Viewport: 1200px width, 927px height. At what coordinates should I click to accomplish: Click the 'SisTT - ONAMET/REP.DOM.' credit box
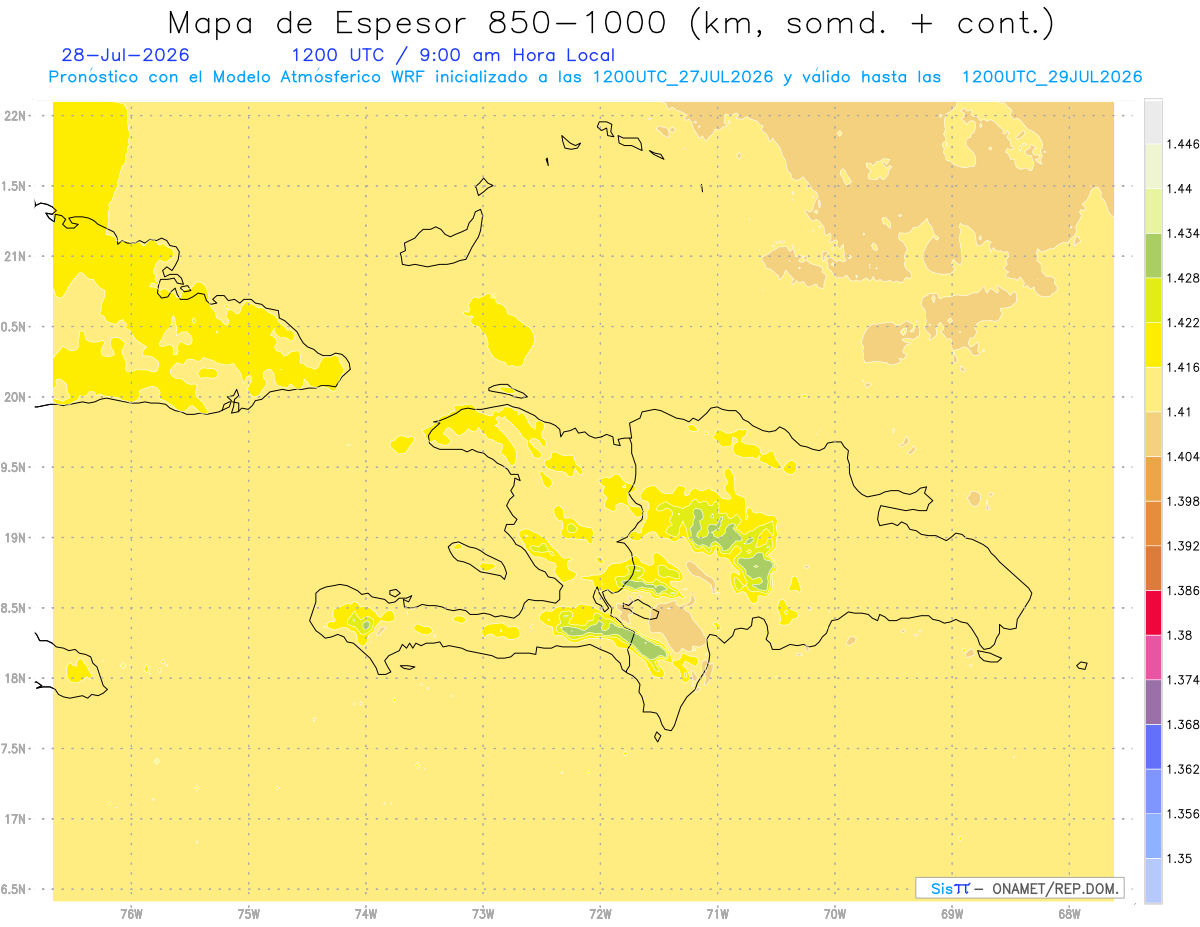[x=1020, y=888]
